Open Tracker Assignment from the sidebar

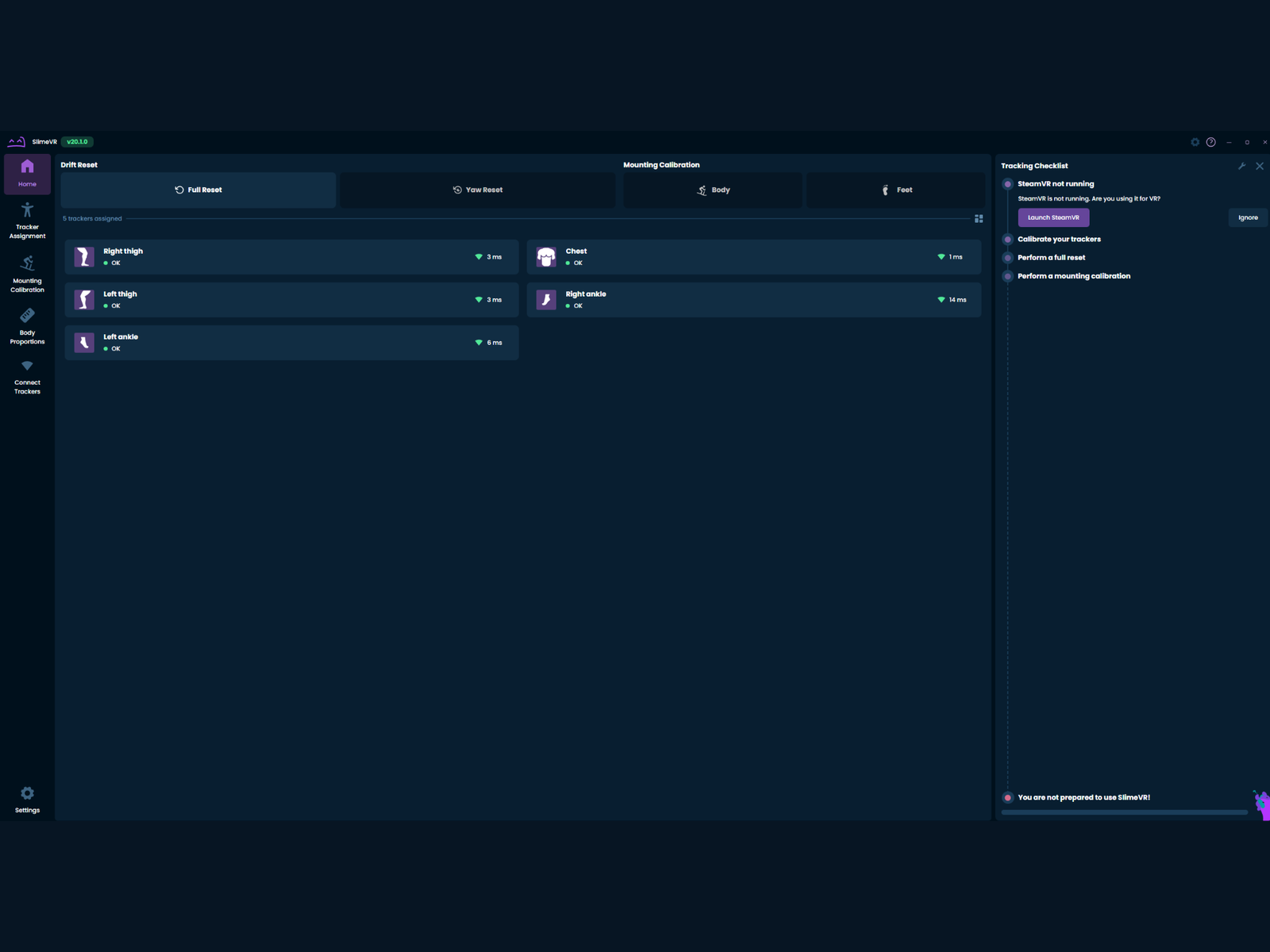point(27,221)
